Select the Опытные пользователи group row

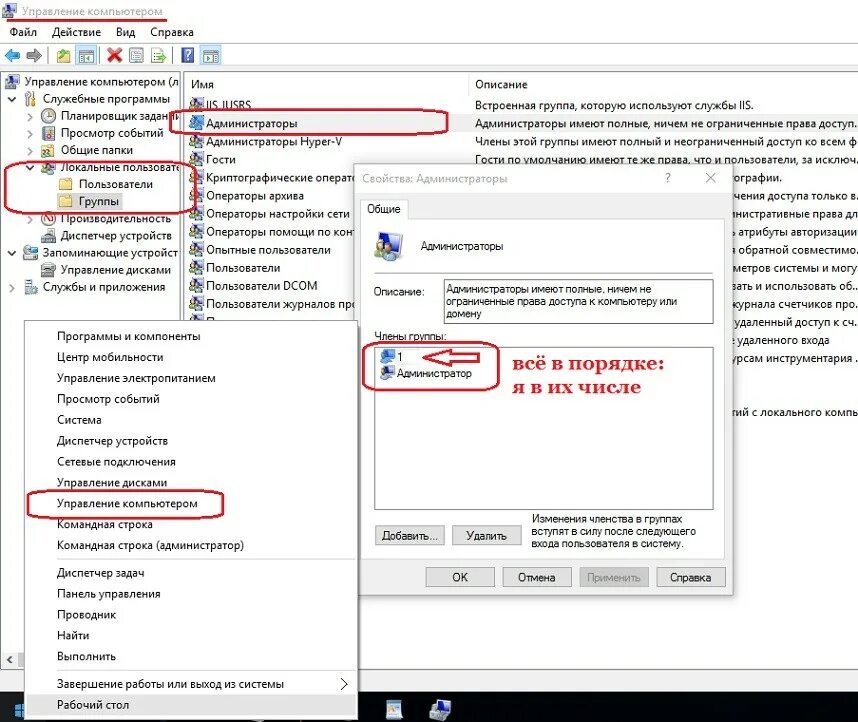point(268,250)
